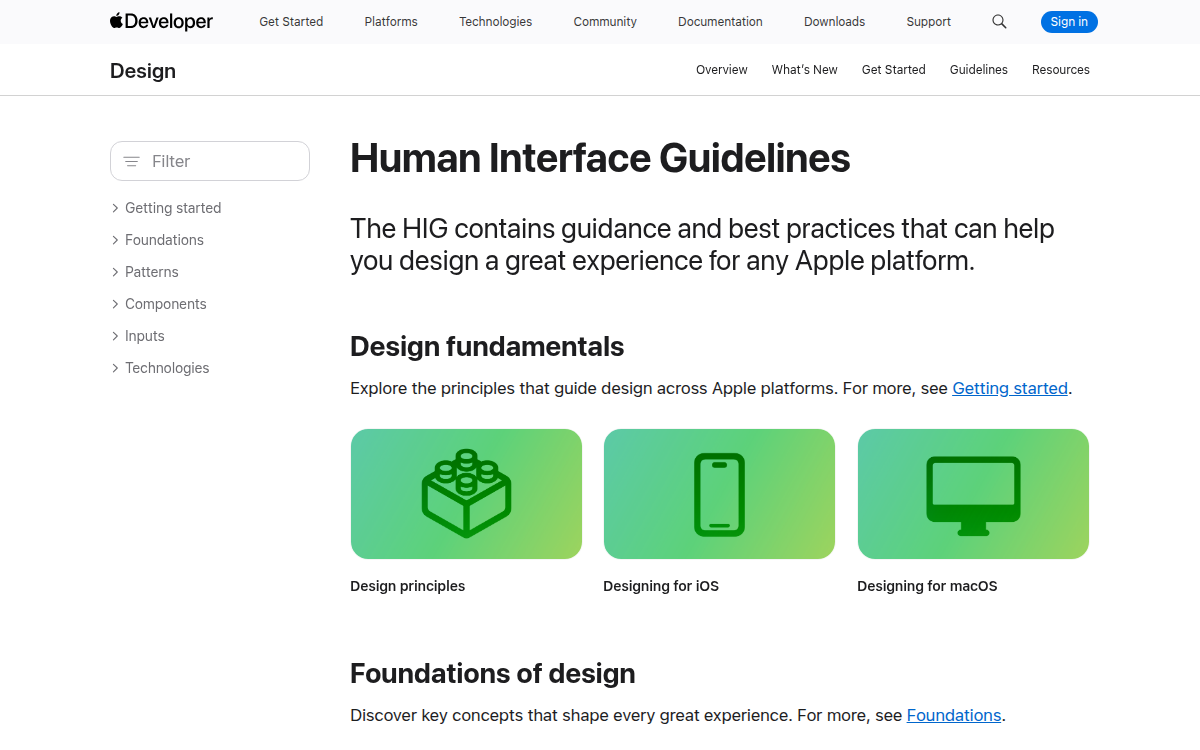This screenshot has height=750, width=1200.
Task: Click the Designing for iOS caption
Action: pyautogui.click(x=661, y=586)
